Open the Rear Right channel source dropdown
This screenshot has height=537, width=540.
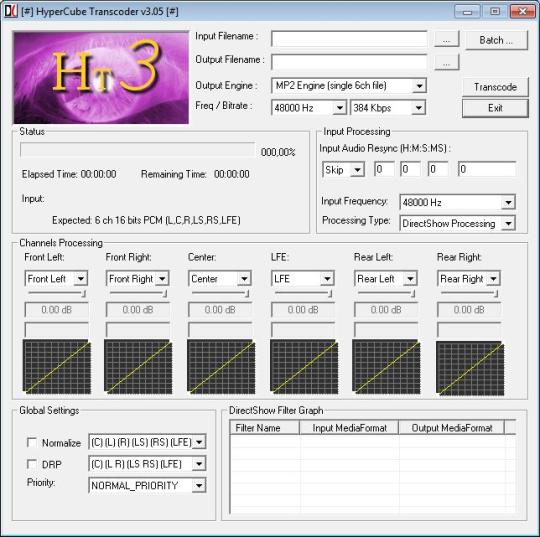tap(469, 279)
